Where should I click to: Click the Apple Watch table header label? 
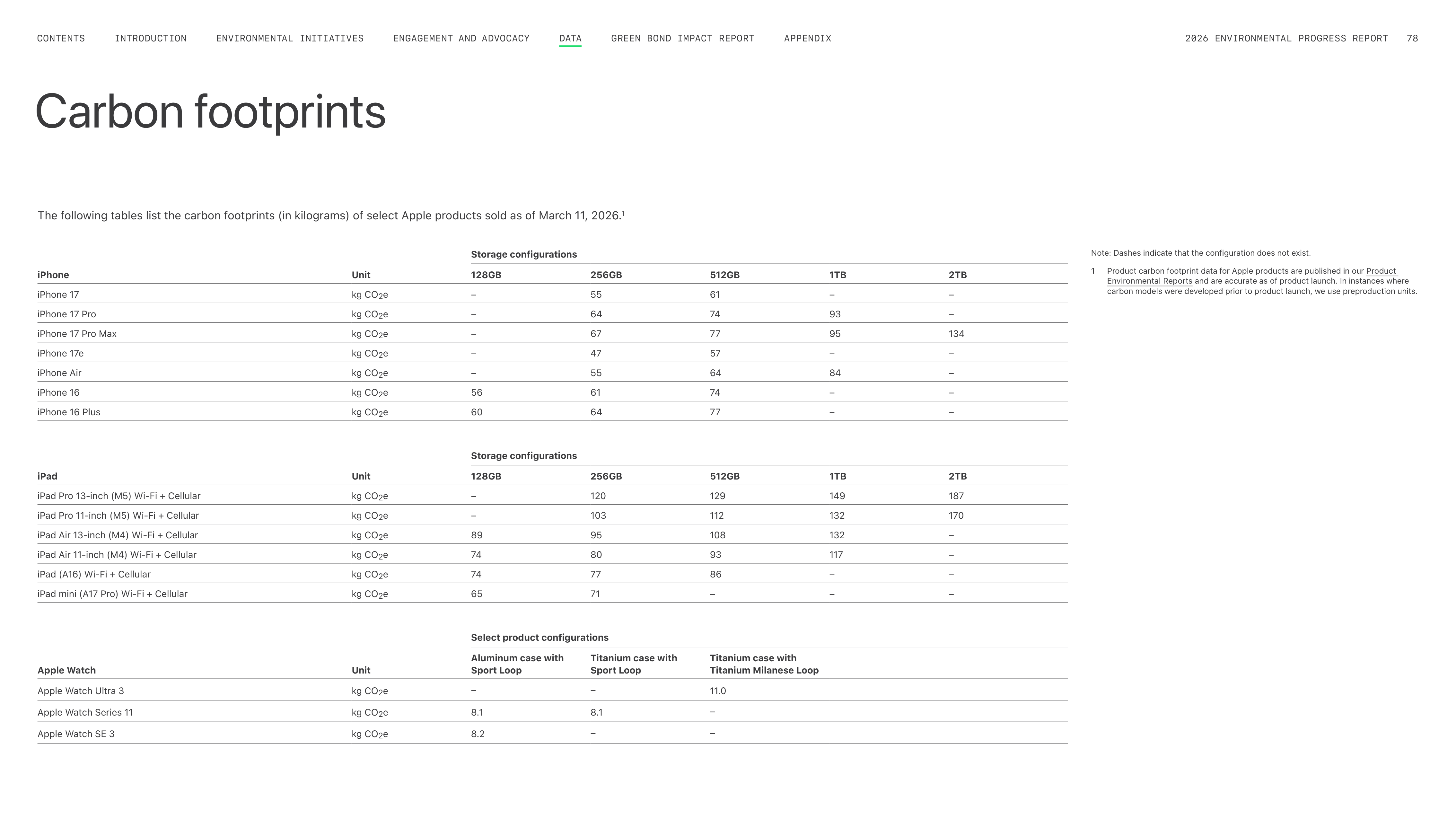click(67, 670)
